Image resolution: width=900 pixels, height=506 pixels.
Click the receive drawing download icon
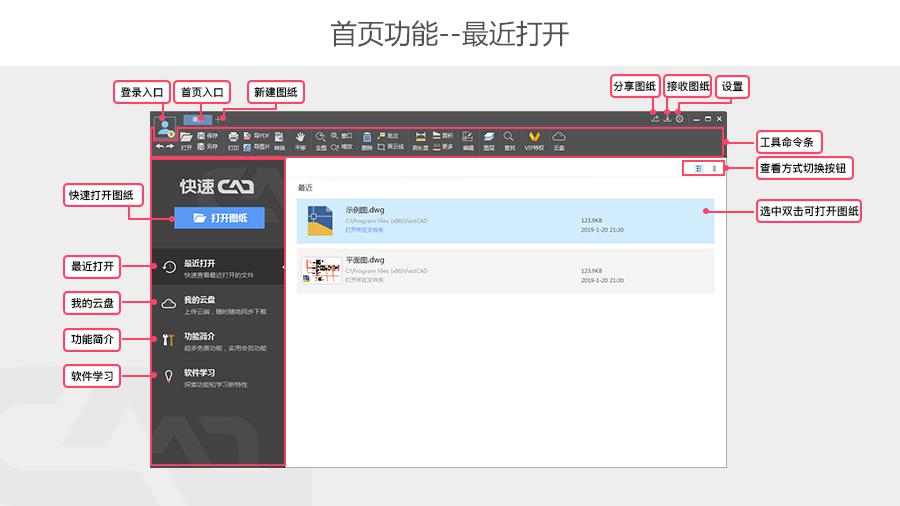(x=667, y=119)
